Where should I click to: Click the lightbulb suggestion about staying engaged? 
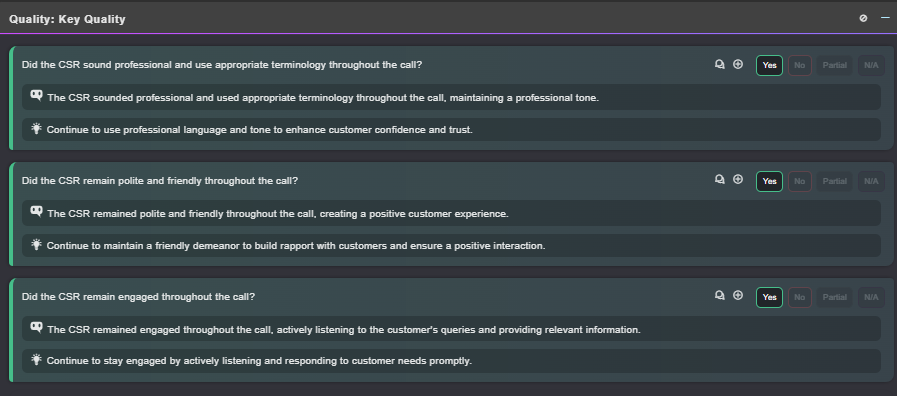(451, 361)
